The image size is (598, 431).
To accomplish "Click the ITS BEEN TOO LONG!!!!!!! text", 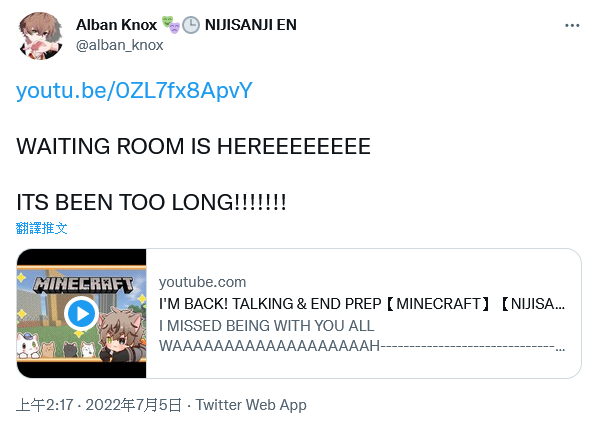I will pyautogui.click(x=151, y=202).
